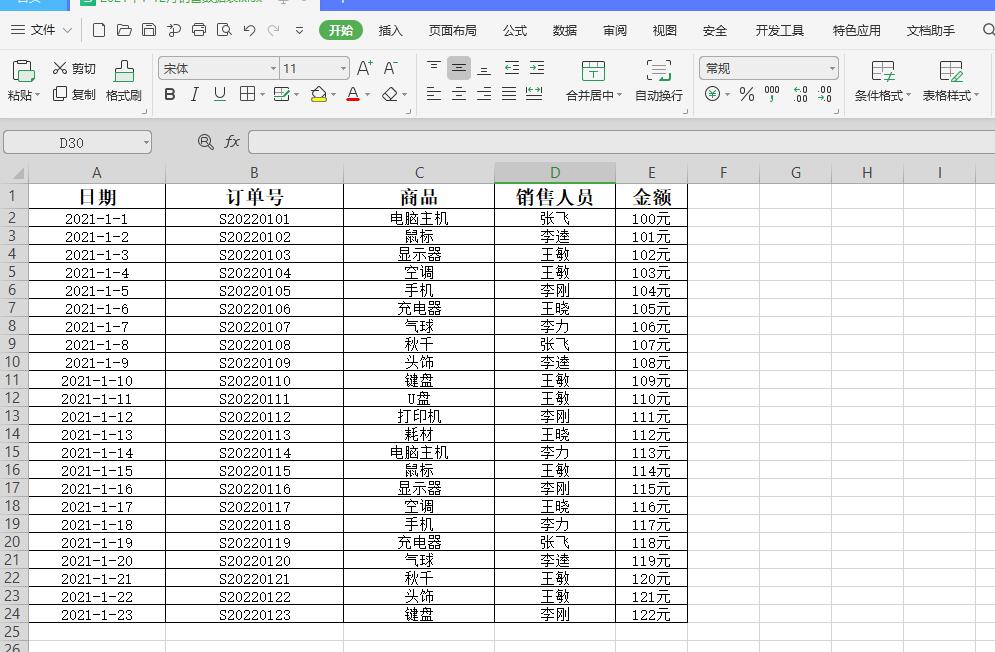Viewport: 995px width, 652px height.
Task: Click the cell borders icon
Action: [x=247, y=95]
